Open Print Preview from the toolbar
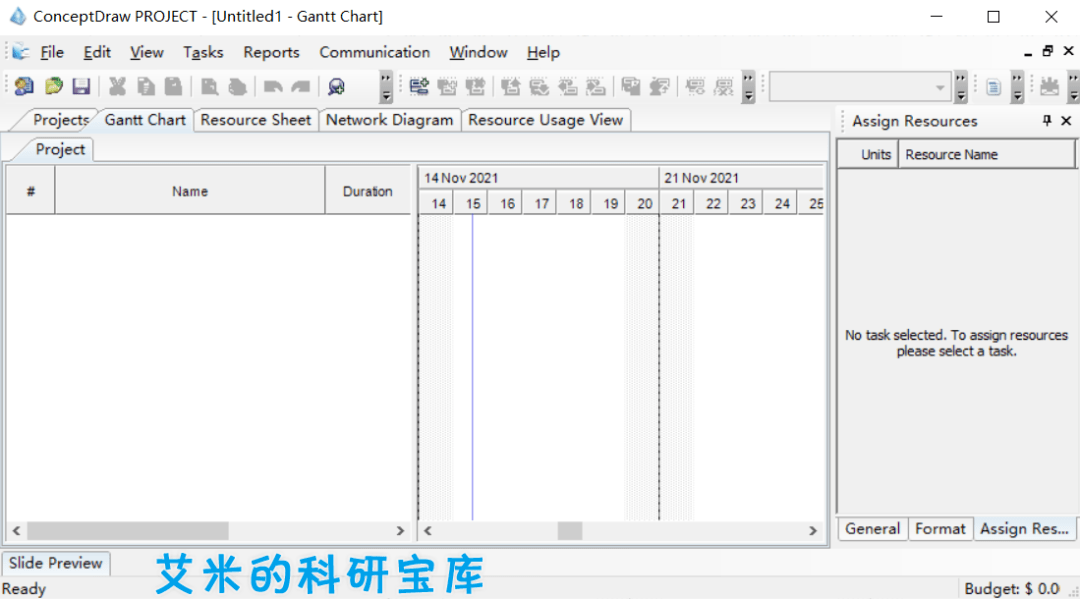The image size is (1080, 599). pos(209,86)
